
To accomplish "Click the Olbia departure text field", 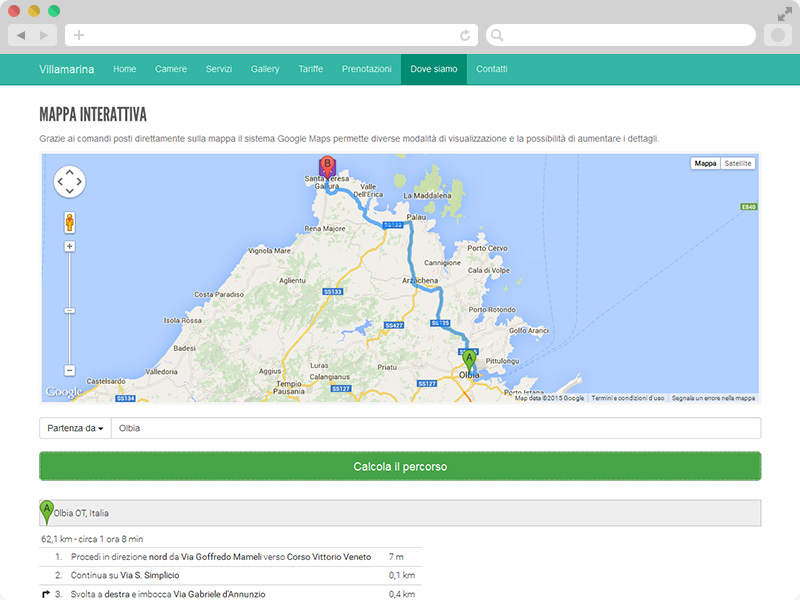I will (x=436, y=428).
